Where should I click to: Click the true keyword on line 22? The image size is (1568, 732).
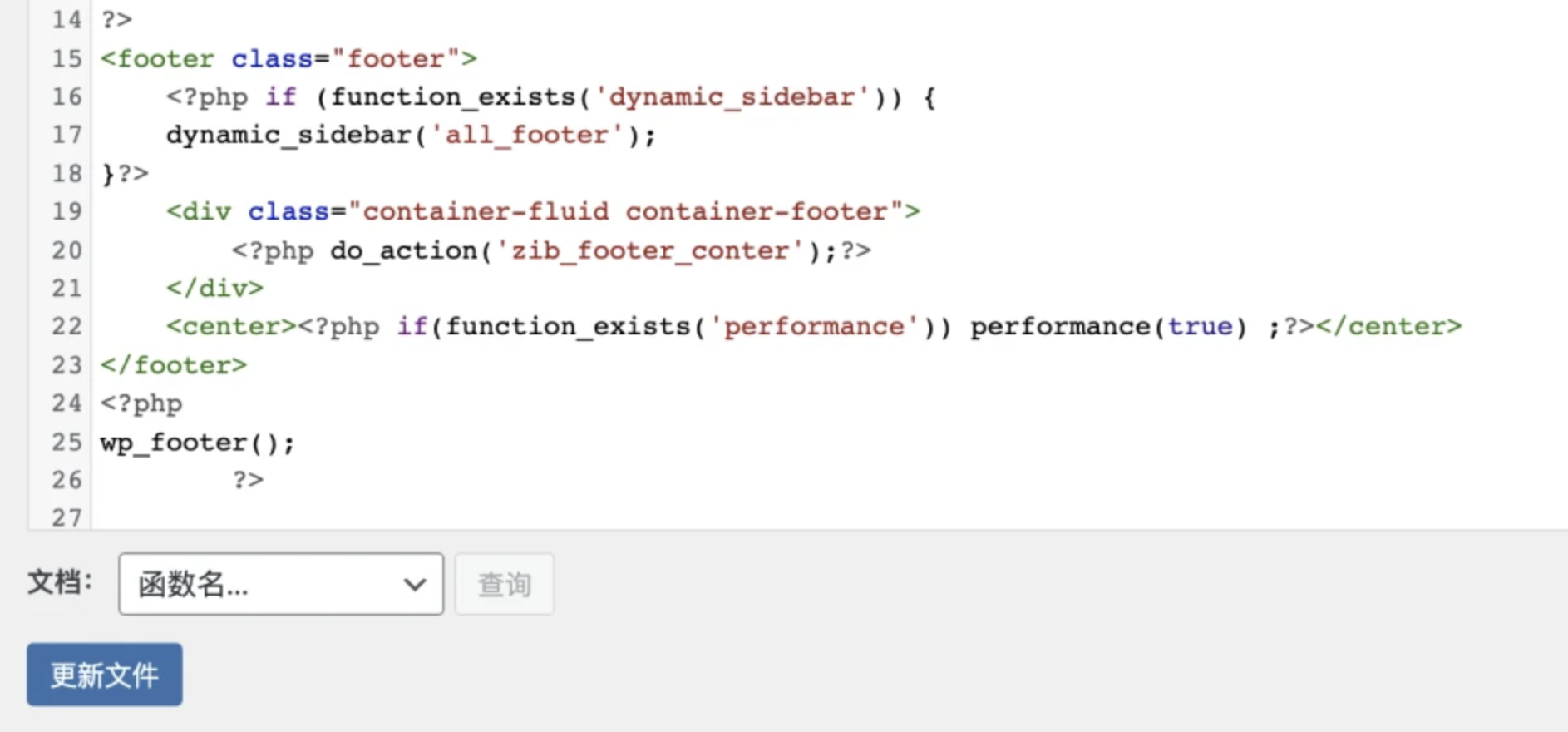pos(1199,326)
